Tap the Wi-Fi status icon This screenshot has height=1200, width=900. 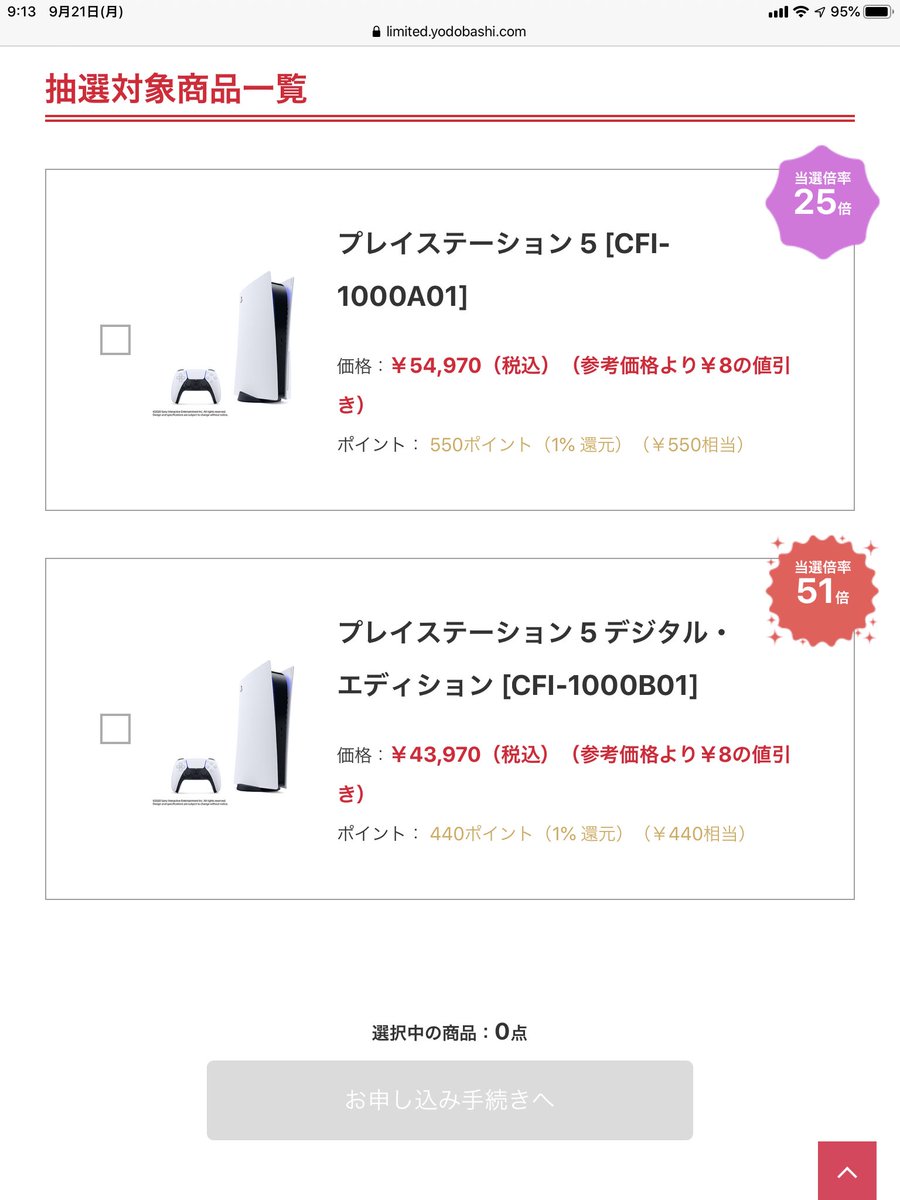pyautogui.click(x=801, y=12)
